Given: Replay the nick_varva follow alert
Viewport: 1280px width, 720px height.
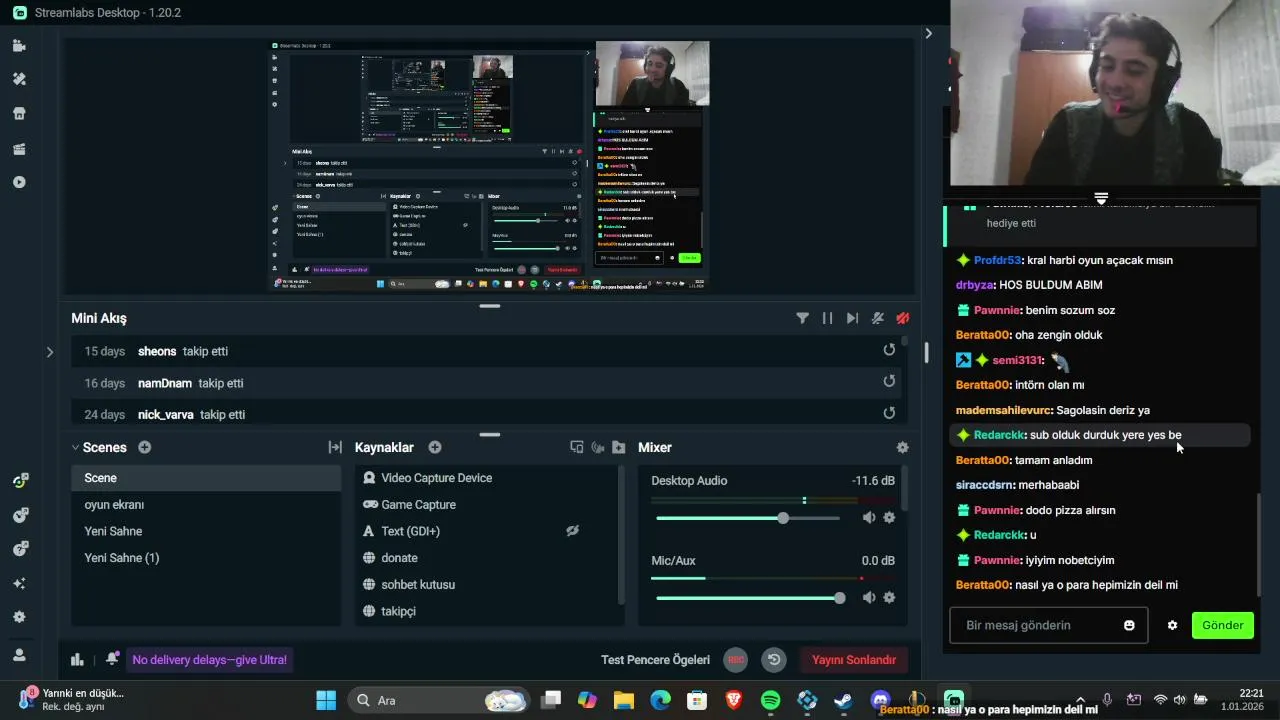Looking at the screenshot, I should pyautogui.click(x=889, y=413).
